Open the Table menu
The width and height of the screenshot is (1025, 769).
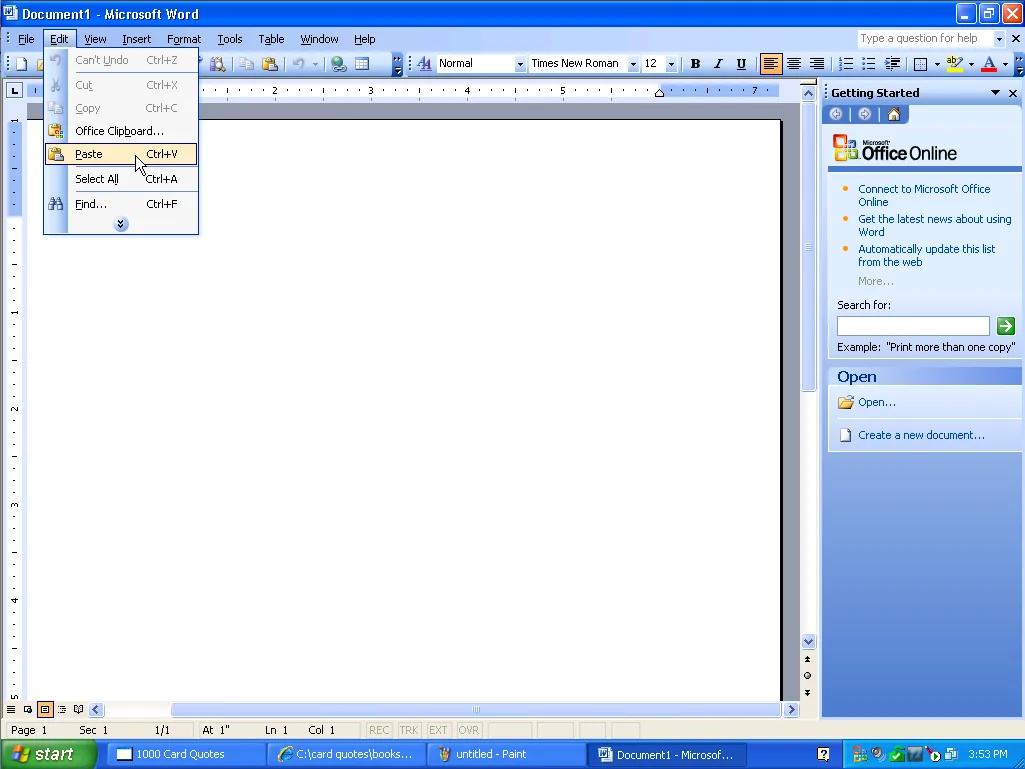[x=271, y=39]
